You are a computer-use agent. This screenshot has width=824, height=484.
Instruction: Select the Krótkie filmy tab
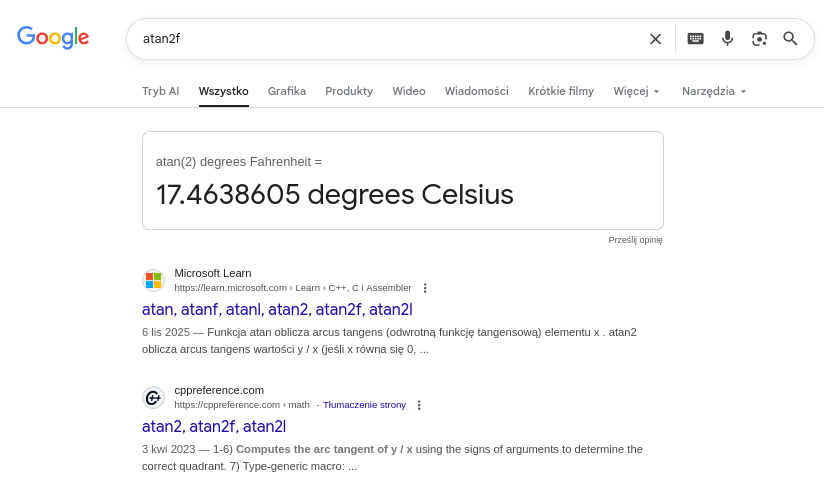click(x=561, y=91)
